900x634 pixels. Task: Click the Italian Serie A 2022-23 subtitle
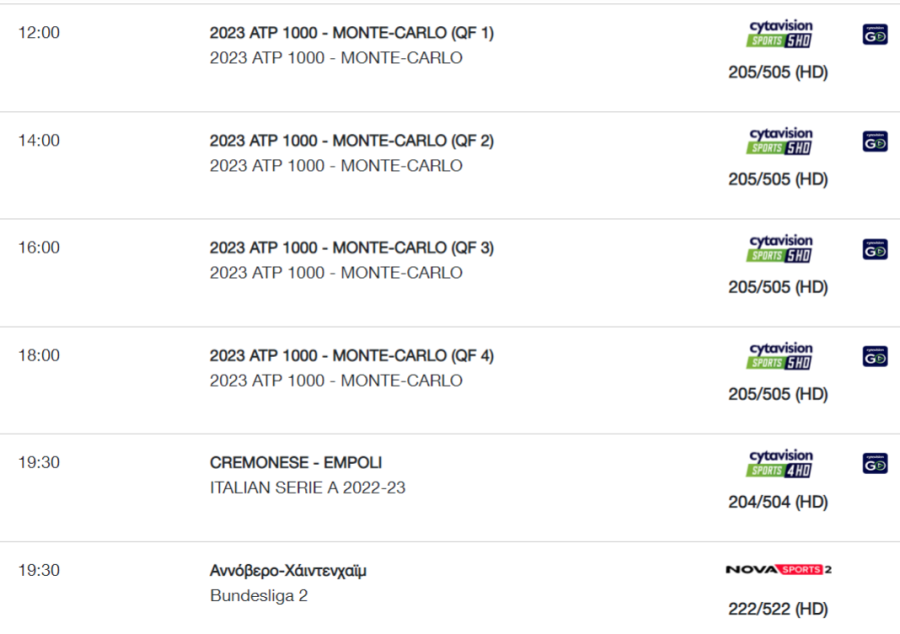coord(307,488)
